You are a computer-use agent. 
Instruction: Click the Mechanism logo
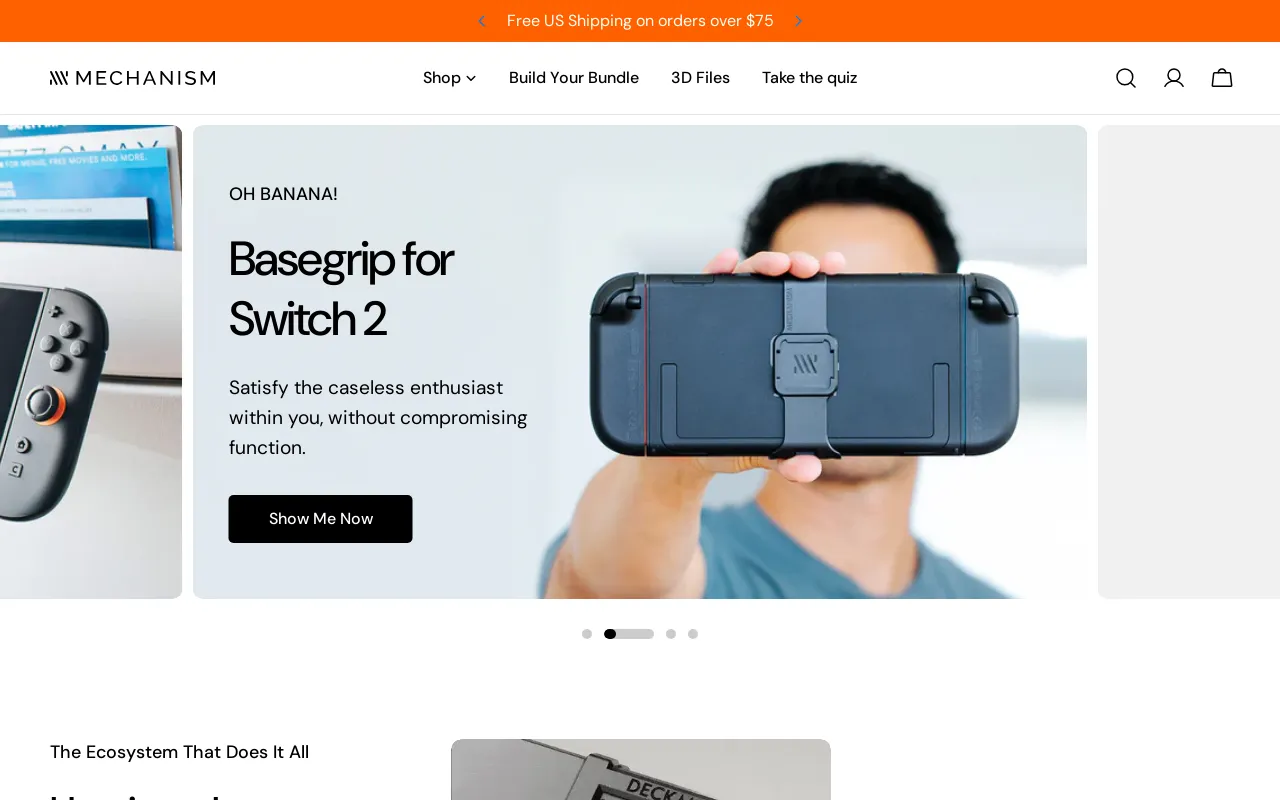pos(133,78)
